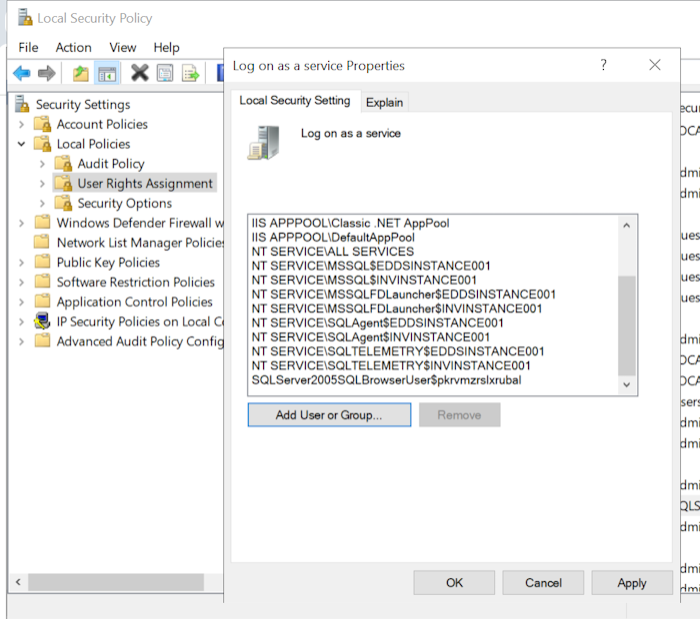700x619 pixels.
Task: Click the Security Settings root icon
Action: pos(22,104)
